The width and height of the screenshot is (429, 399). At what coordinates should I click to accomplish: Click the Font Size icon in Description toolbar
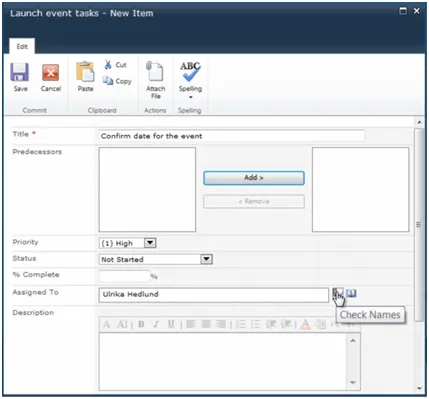(122, 324)
